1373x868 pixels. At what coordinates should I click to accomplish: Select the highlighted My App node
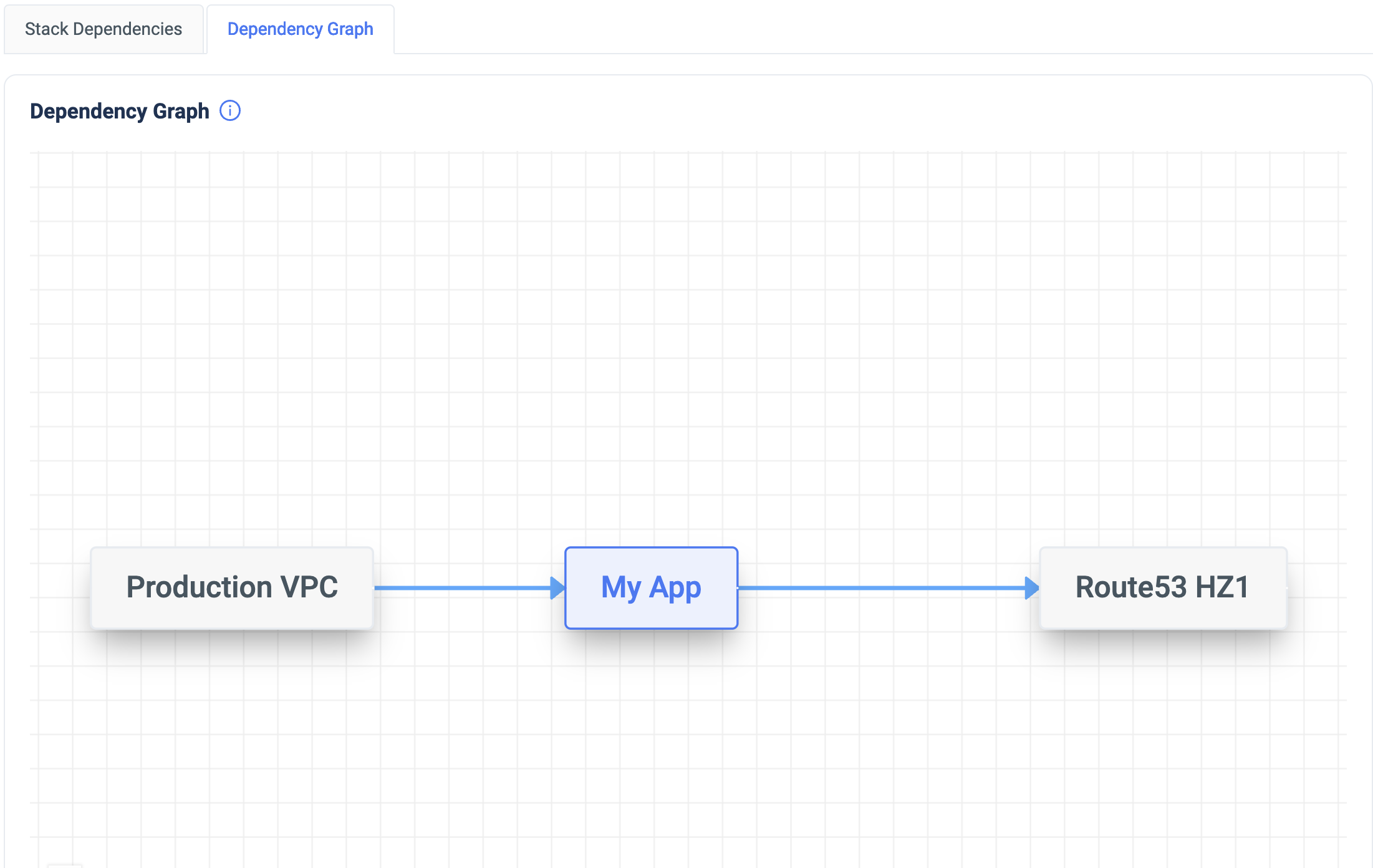pos(651,587)
